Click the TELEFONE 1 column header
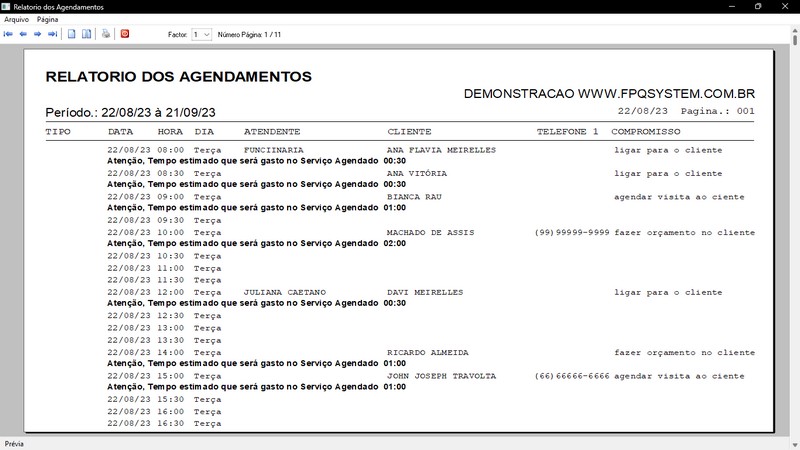This screenshot has height=450, width=800. [567, 132]
